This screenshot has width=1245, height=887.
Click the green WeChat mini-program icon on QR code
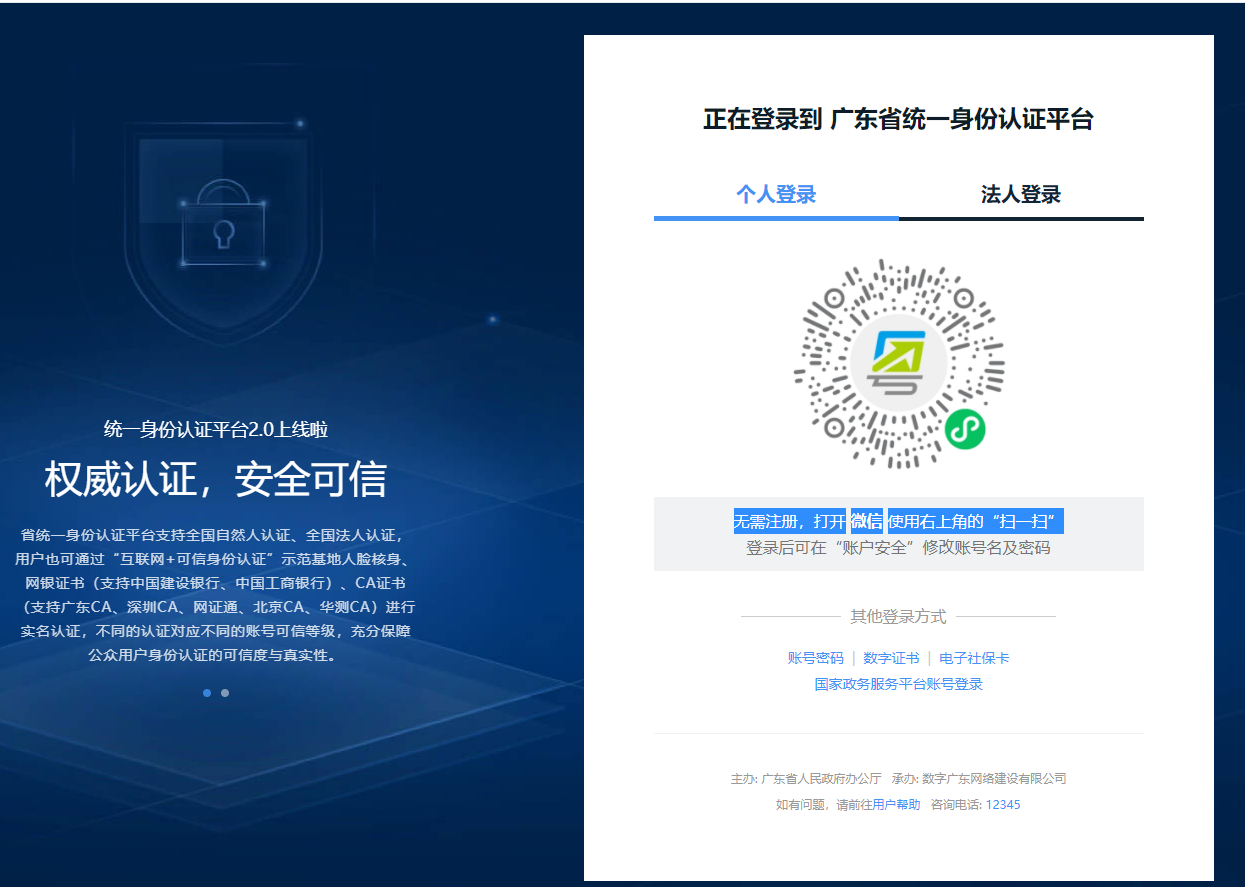click(x=965, y=429)
